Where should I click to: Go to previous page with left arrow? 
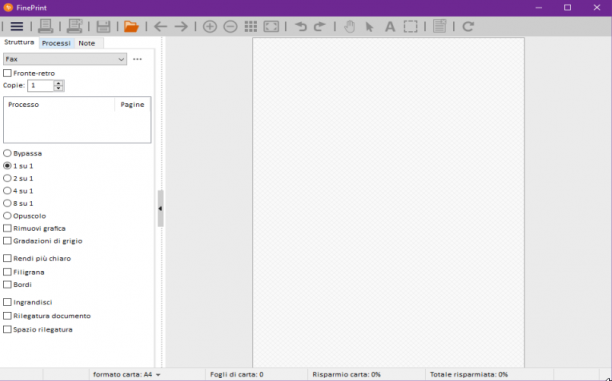coord(160,27)
